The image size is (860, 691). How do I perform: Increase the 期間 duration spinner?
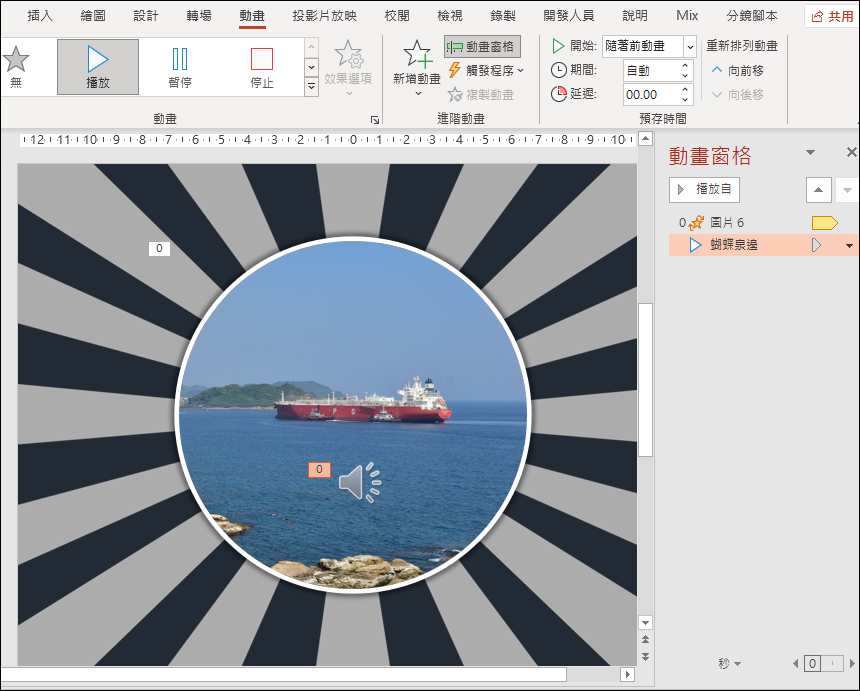(x=685, y=65)
